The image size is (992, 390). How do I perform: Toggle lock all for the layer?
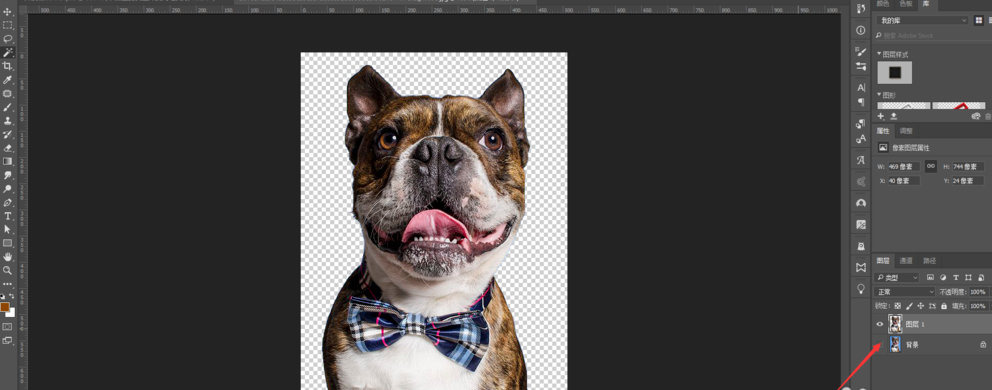tap(944, 306)
